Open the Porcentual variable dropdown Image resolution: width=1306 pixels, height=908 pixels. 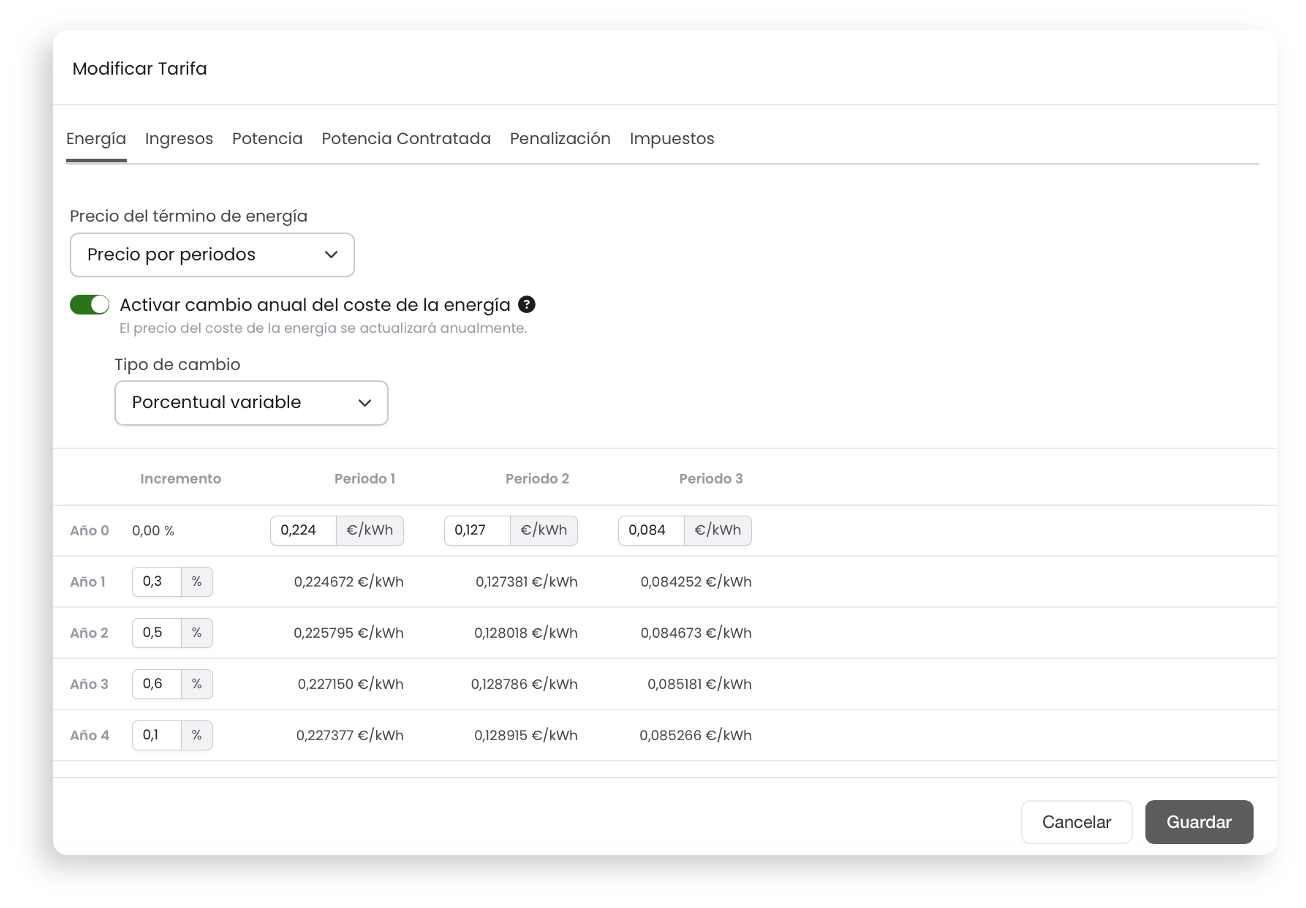pyautogui.click(x=251, y=403)
